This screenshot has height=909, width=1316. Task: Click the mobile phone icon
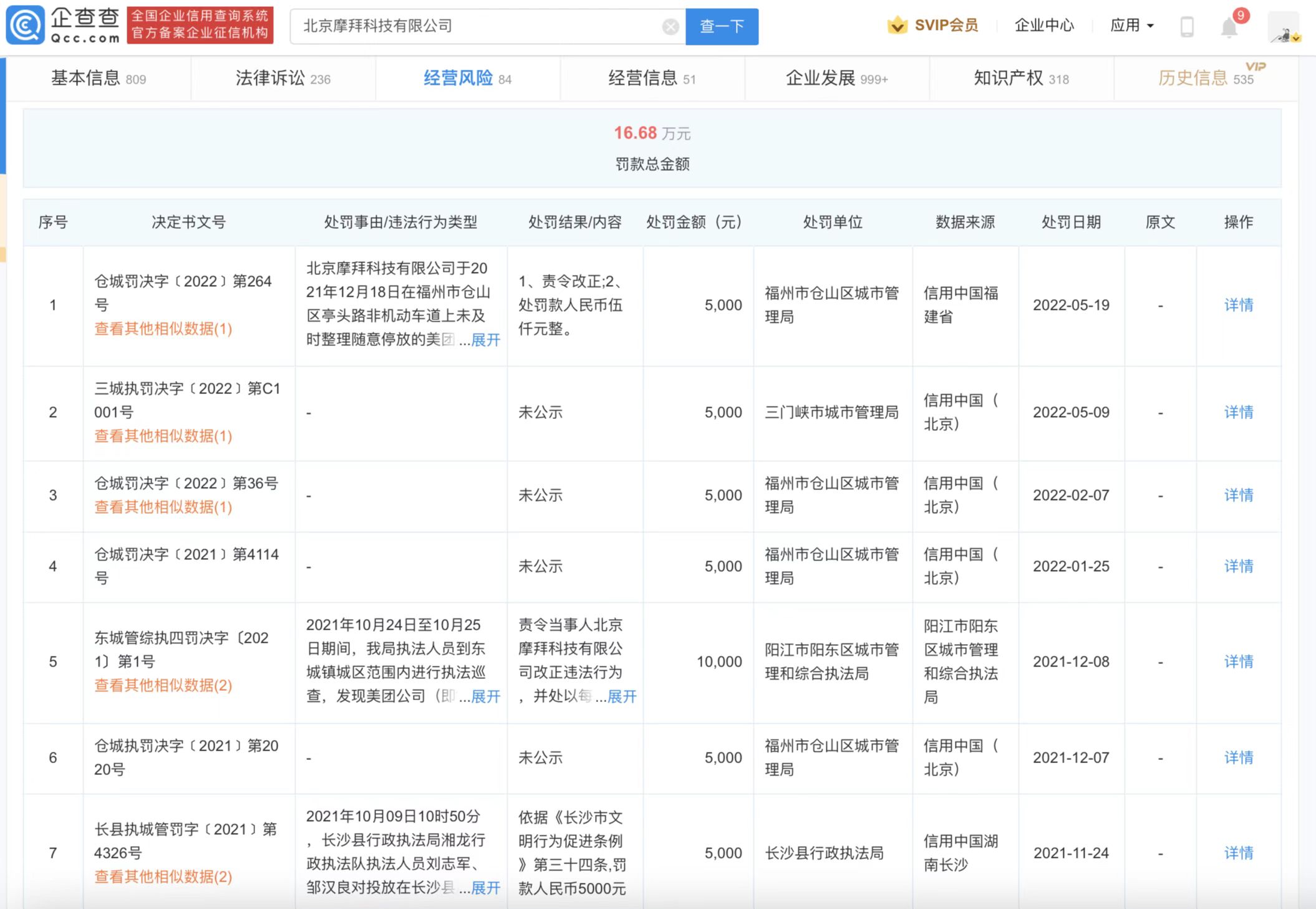(1187, 27)
